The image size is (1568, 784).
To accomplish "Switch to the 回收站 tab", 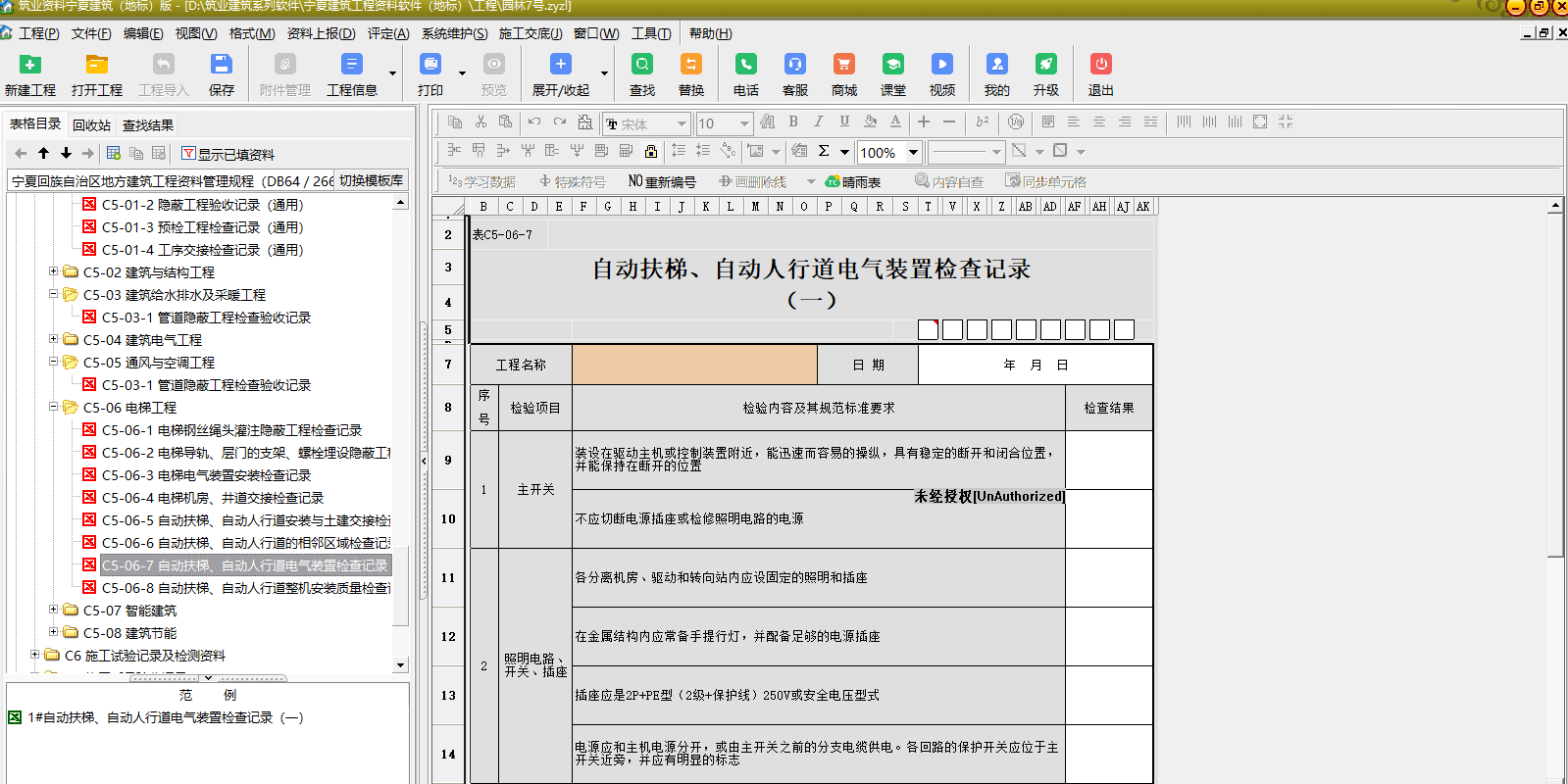I will [x=91, y=125].
